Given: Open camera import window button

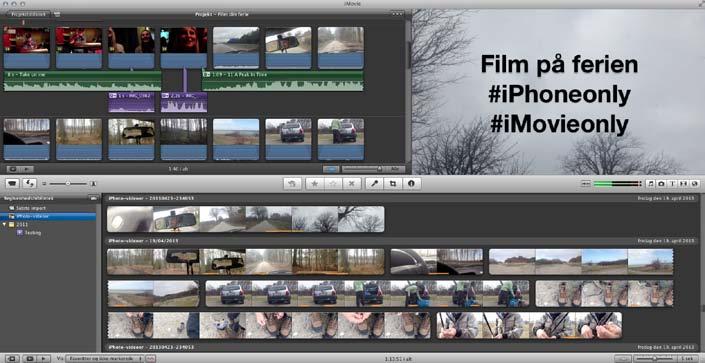Looking at the screenshot, I should click(13, 184).
